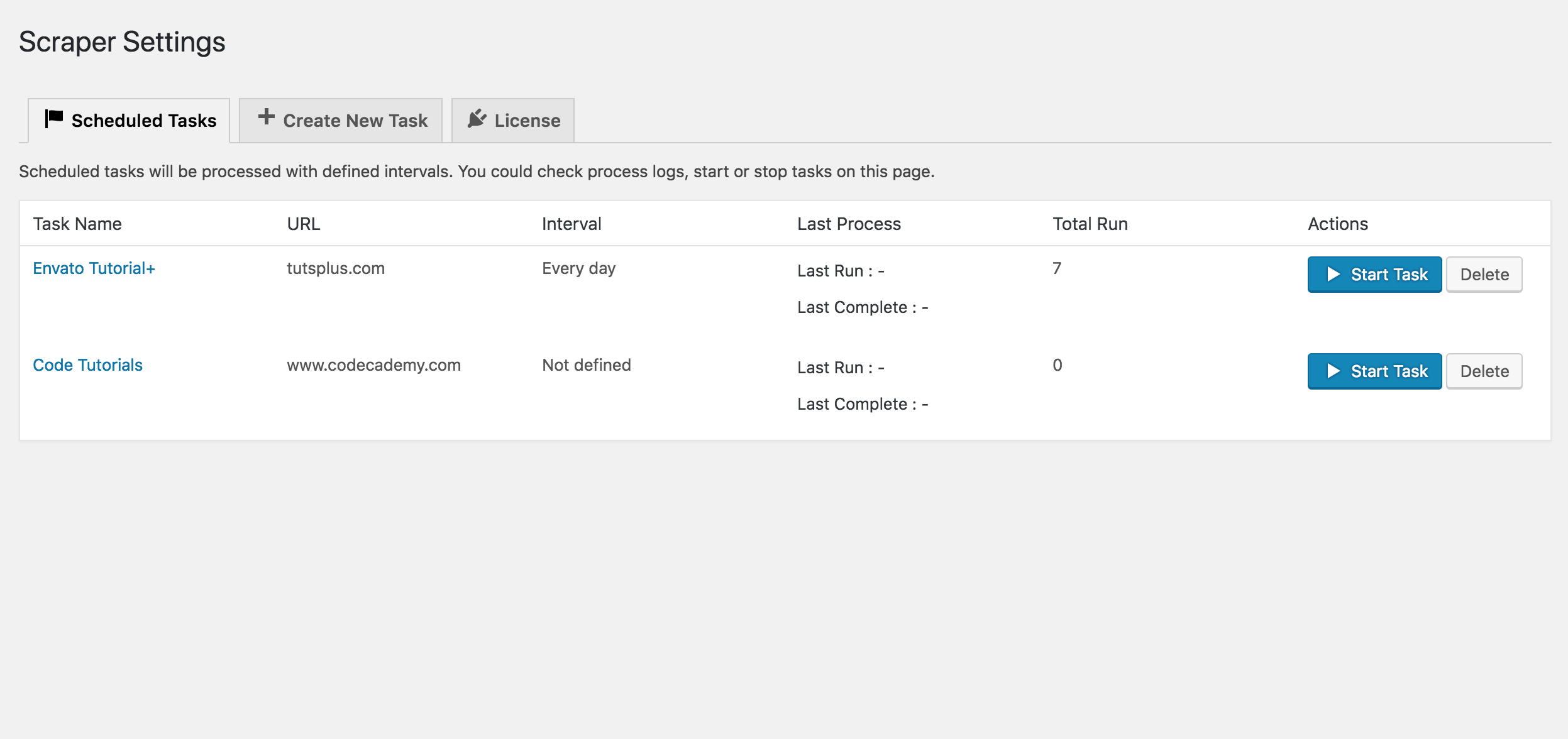
Task: Click the Last Process column header
Action: point(849,224)
